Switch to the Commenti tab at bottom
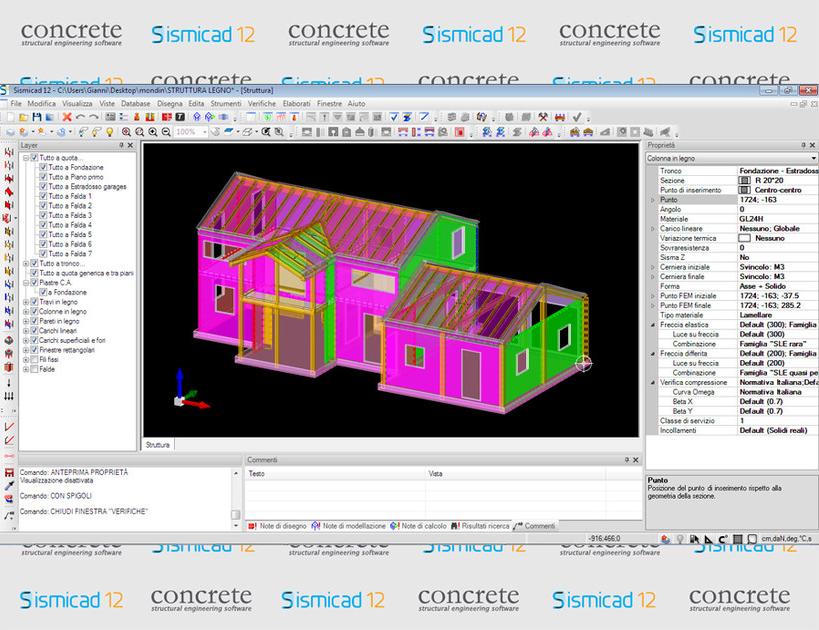This screenshot has width=819, height=630. pos(540,521)
